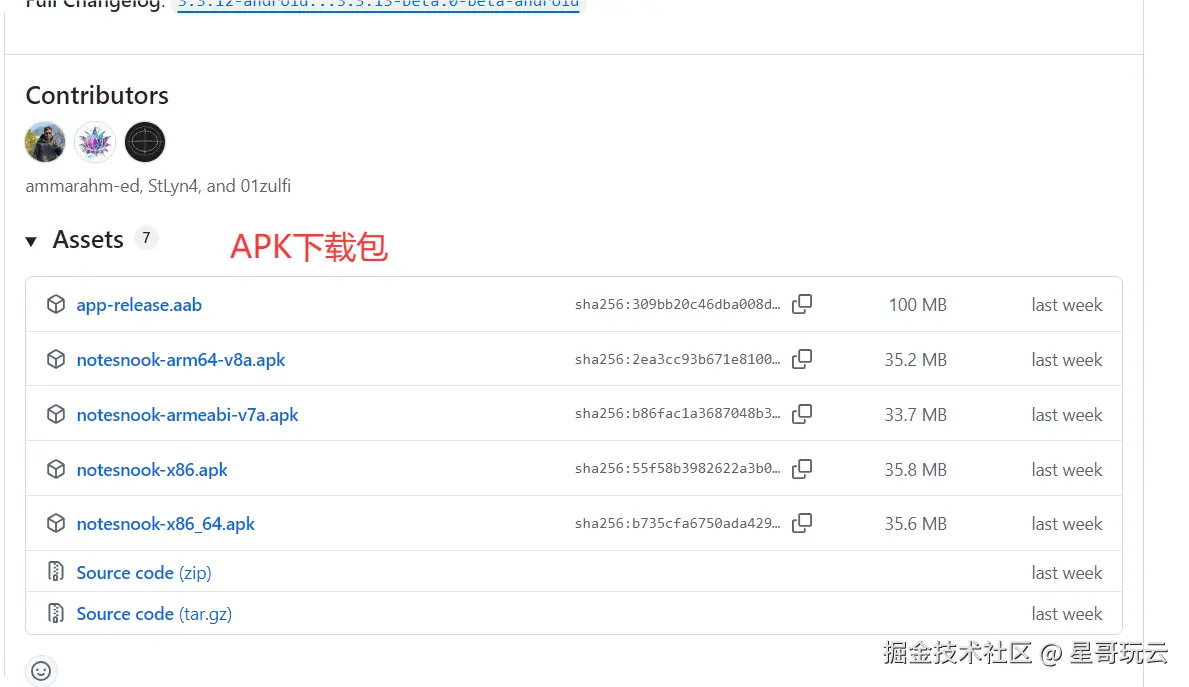The image size is (1189, 687).
Task: Click package icon beside notesnook-x86.apk
Action: [x=56, y=469]
